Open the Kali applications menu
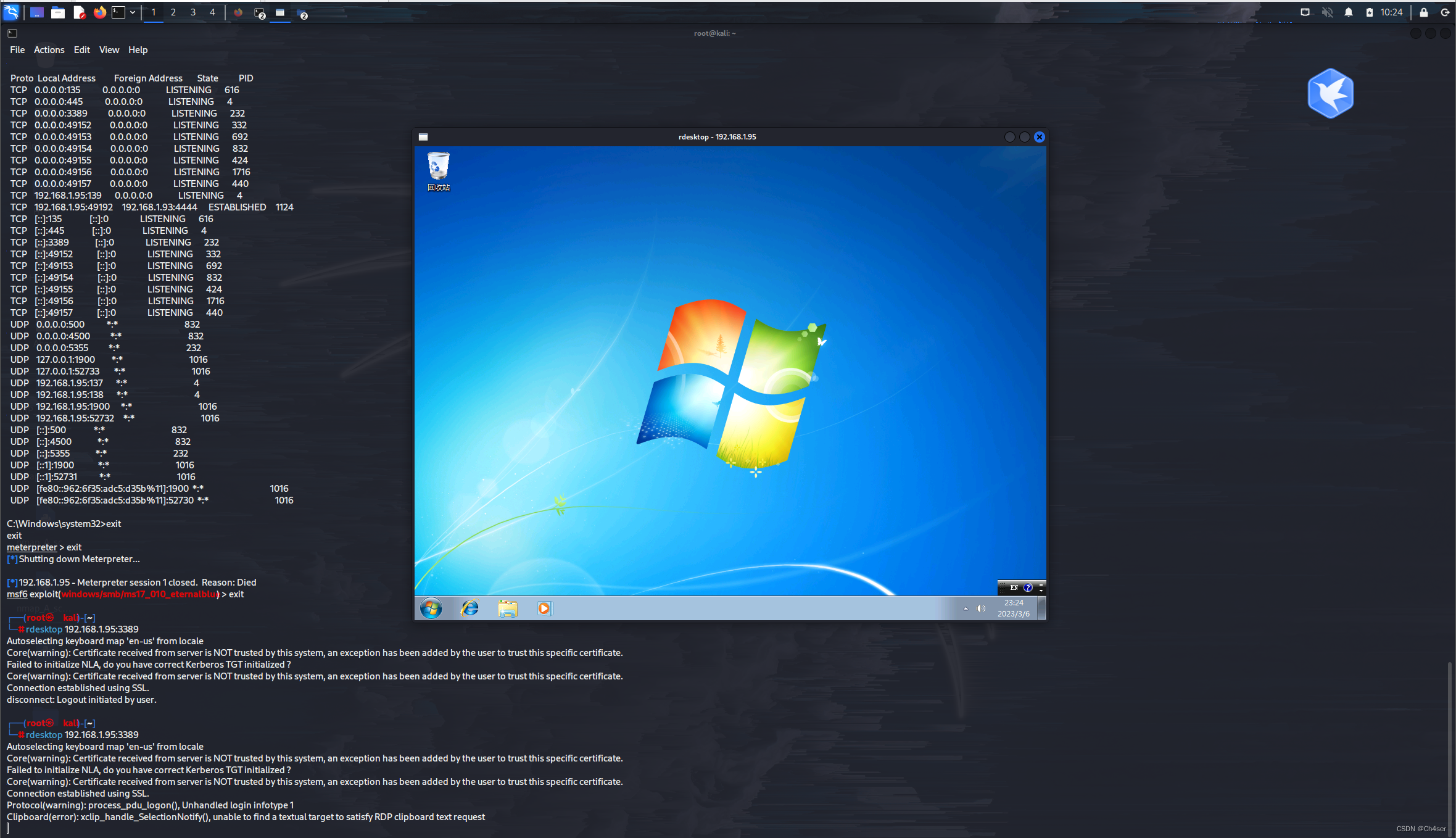Viewport: 1456px width, 838px height. pyautogui.click(x=11, y=12)
